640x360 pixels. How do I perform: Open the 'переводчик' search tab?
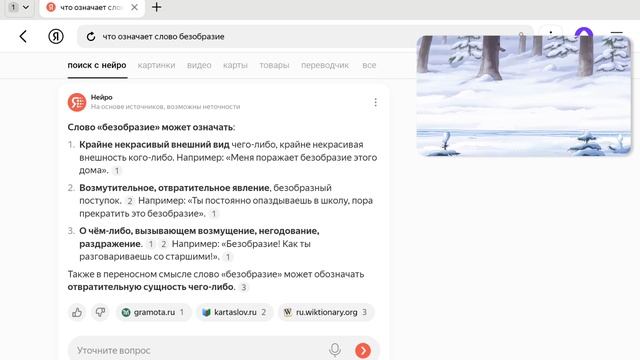(x=325, y=65)
